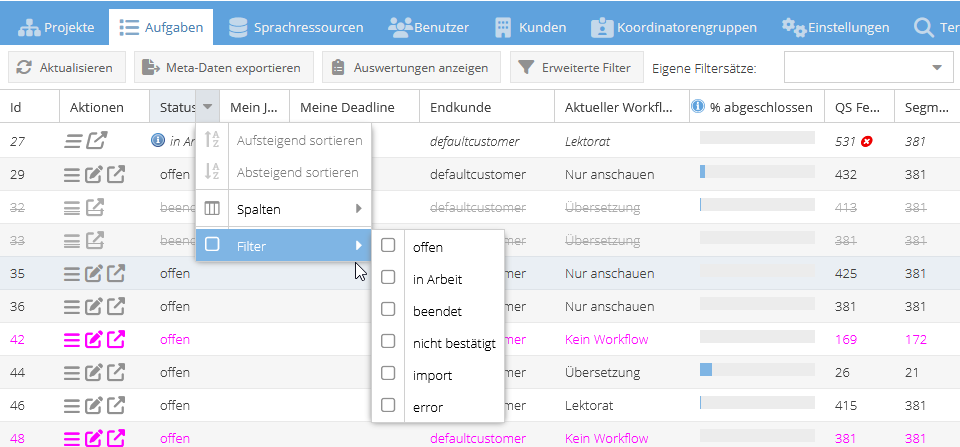Click the Aktualisieren button
The image size is (960, 447).
68,68
